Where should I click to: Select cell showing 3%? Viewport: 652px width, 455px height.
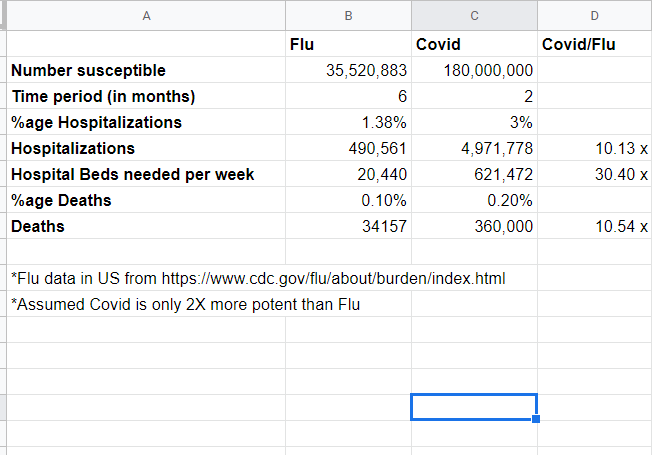click(474, 122)
